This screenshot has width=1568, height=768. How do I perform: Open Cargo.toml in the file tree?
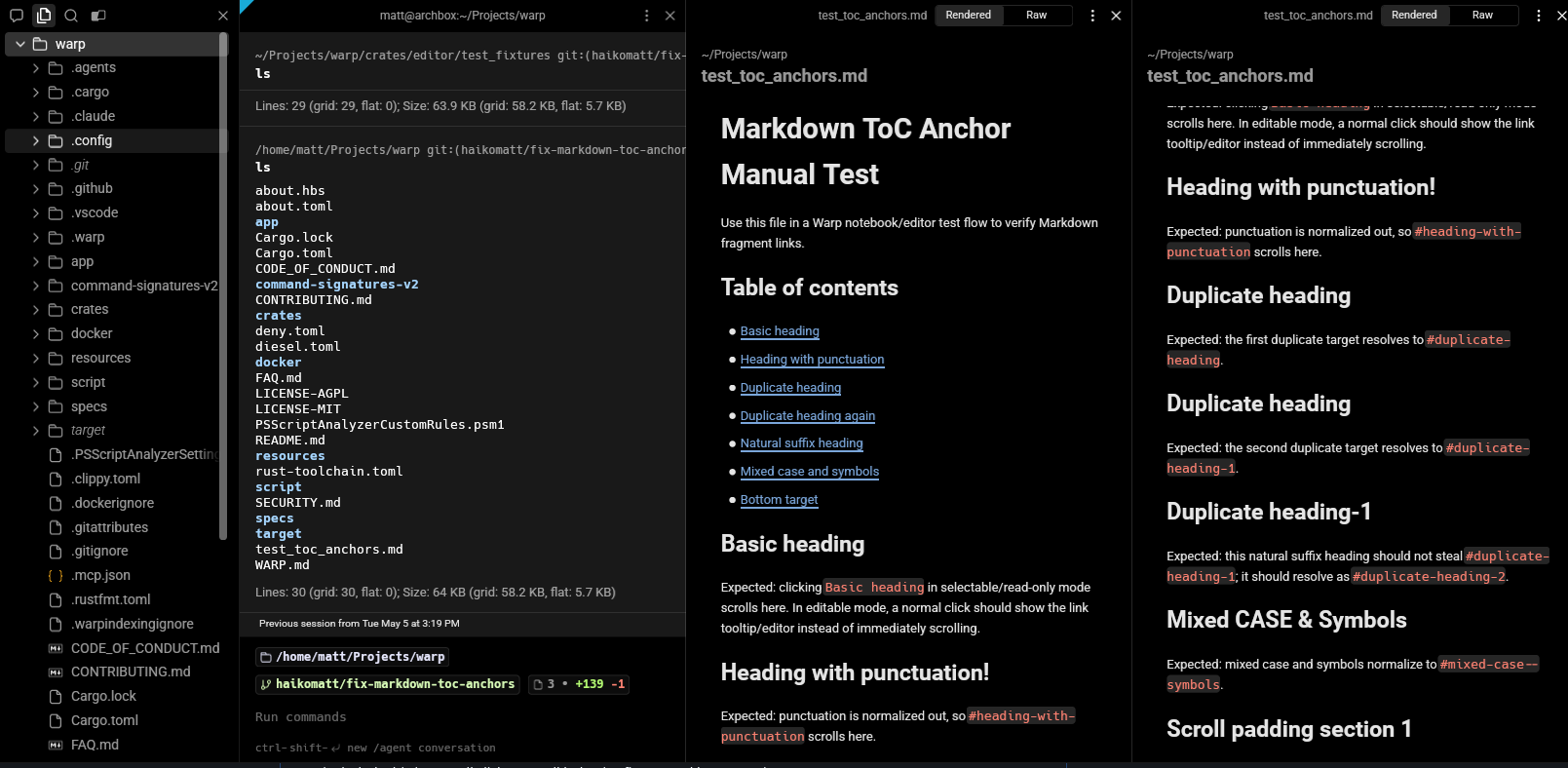tap(104, 720)
